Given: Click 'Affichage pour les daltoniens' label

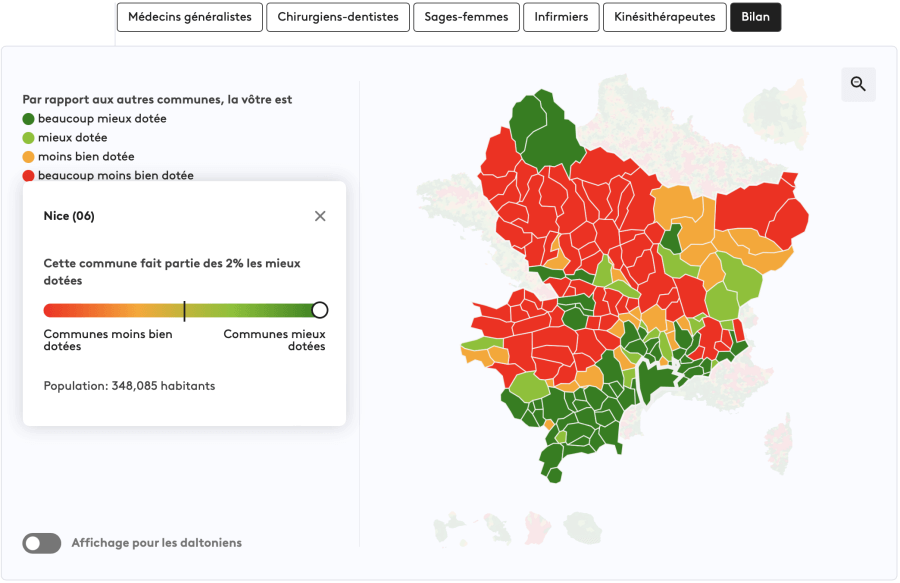Looking at the screenshot, I should pos(157,543).
